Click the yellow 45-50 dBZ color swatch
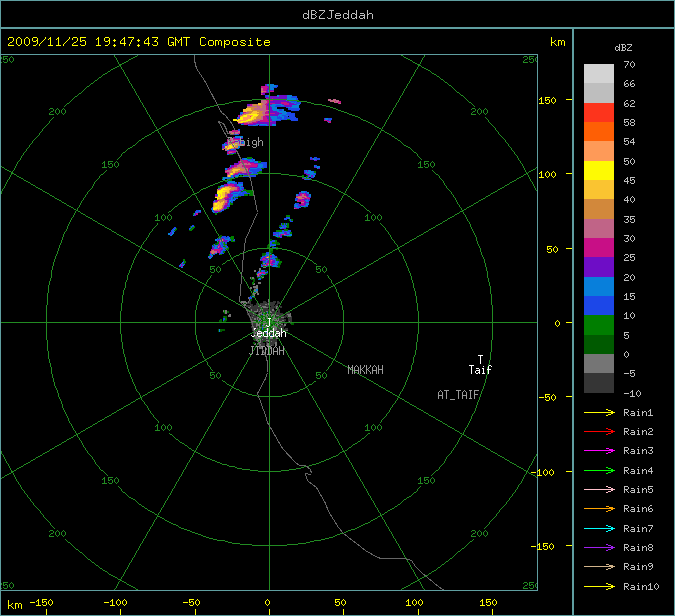Image resolution: width=675 pixels, height=616 pixels. point(599,170)
